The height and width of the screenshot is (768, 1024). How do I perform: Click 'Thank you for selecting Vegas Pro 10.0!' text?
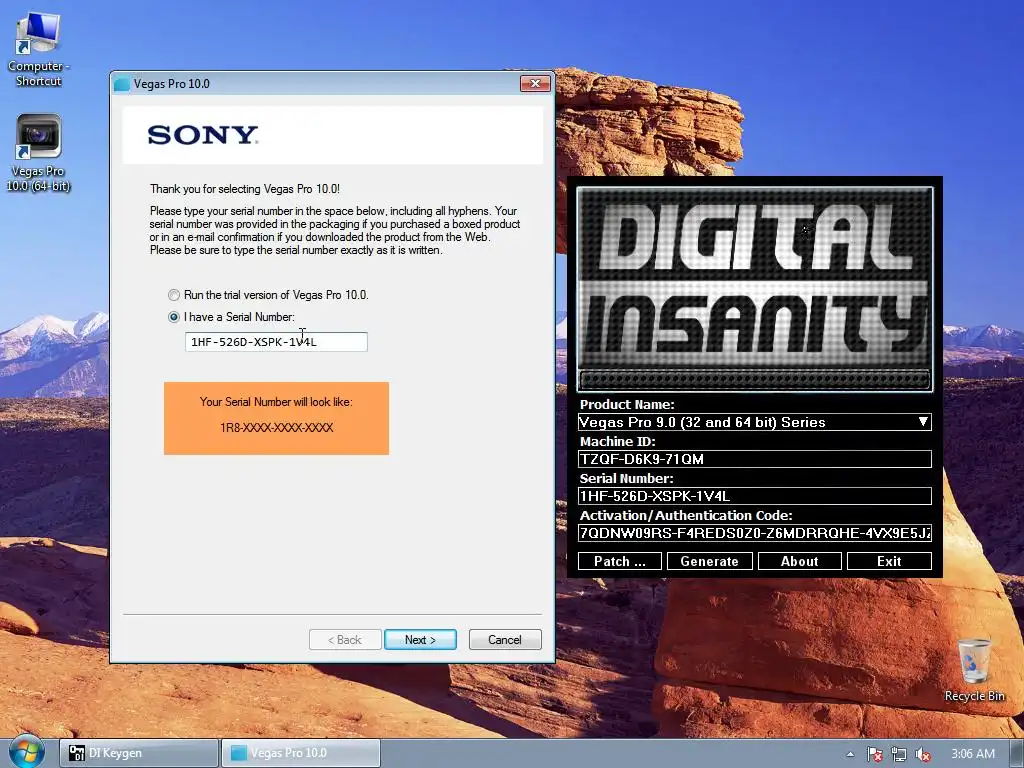pos(245,189)
